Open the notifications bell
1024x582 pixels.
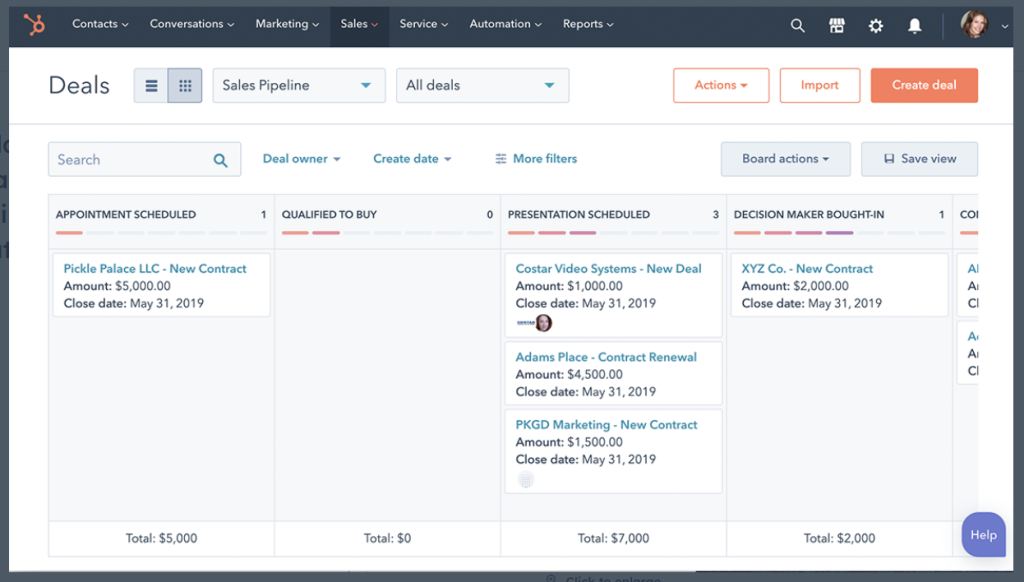pyautogui.click(x=913, y=26)
